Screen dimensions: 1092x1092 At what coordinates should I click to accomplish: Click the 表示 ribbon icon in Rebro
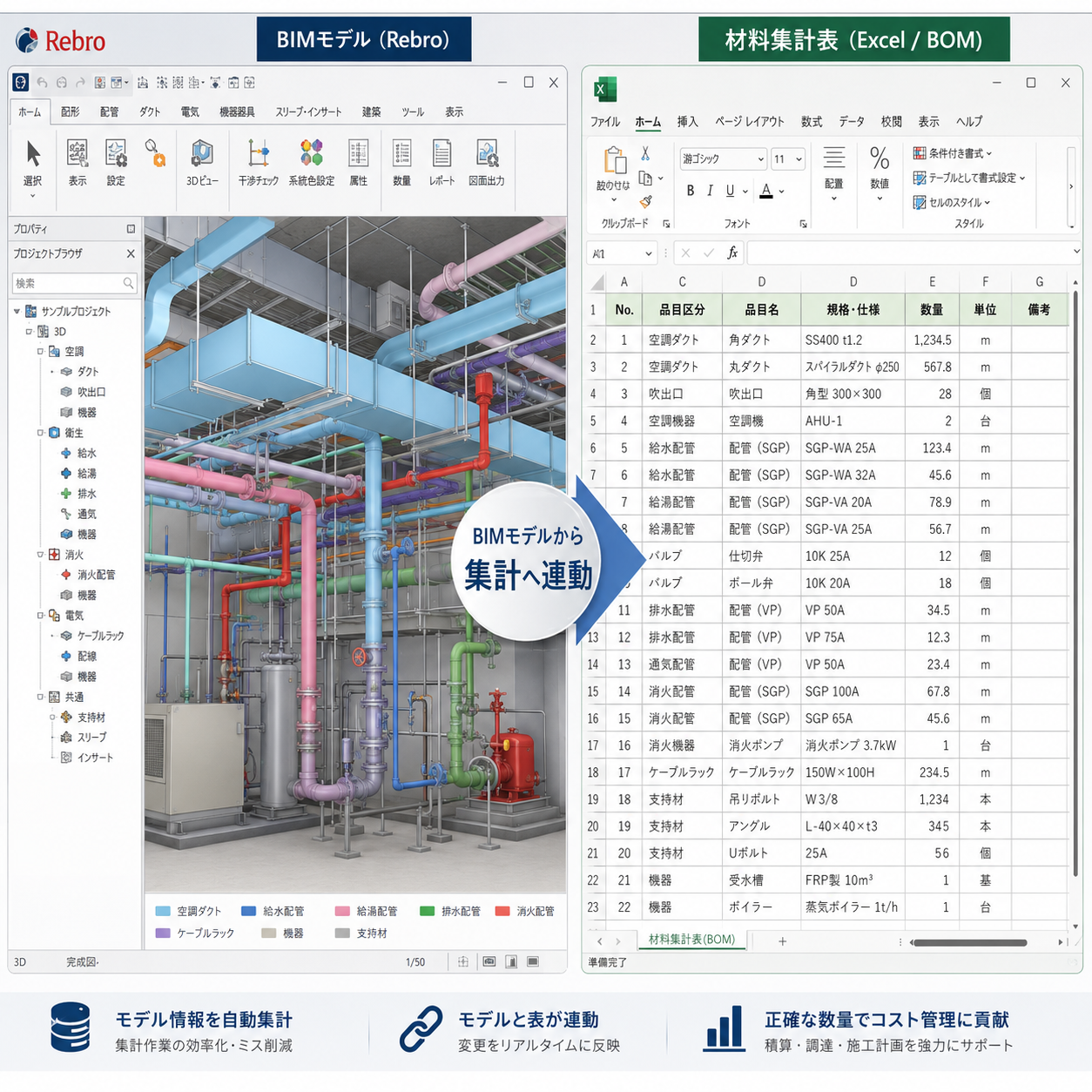pos(78,163)
